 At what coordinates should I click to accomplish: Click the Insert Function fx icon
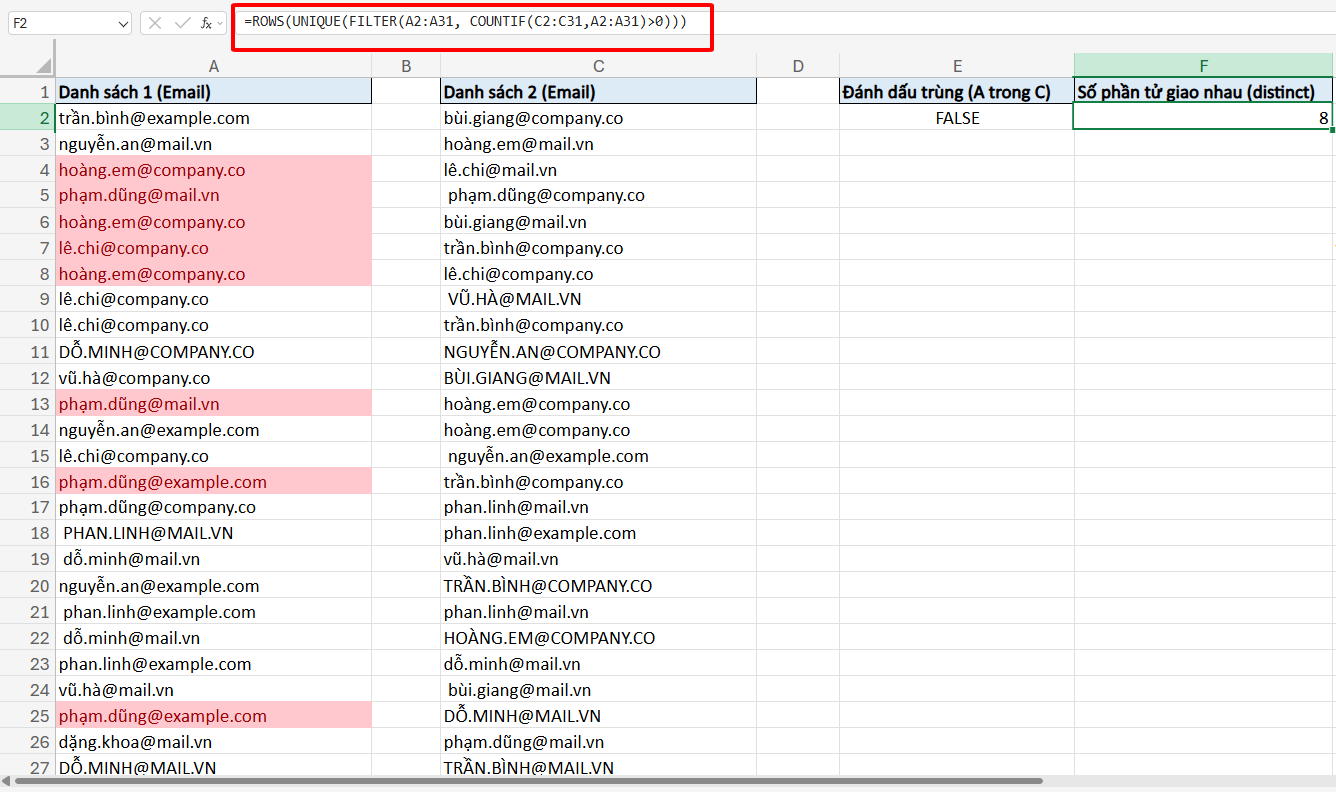[x=206, y=22]
